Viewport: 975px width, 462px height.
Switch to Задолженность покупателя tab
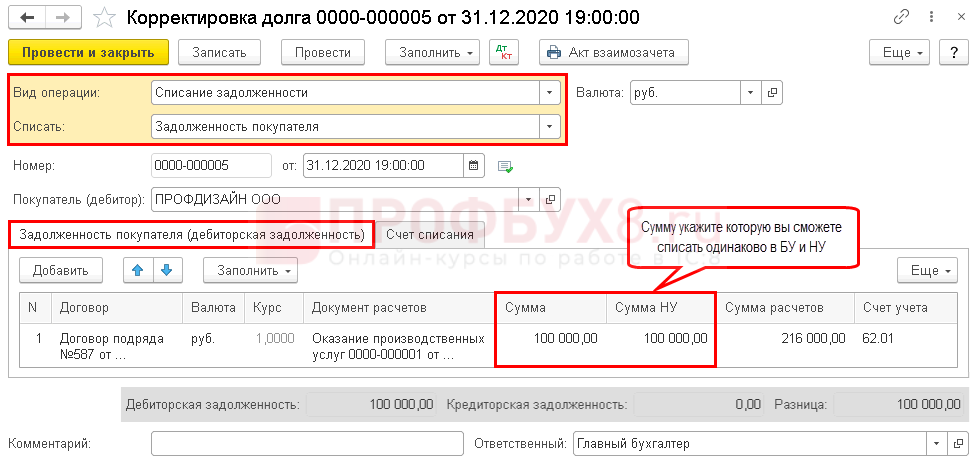[192, 235]
